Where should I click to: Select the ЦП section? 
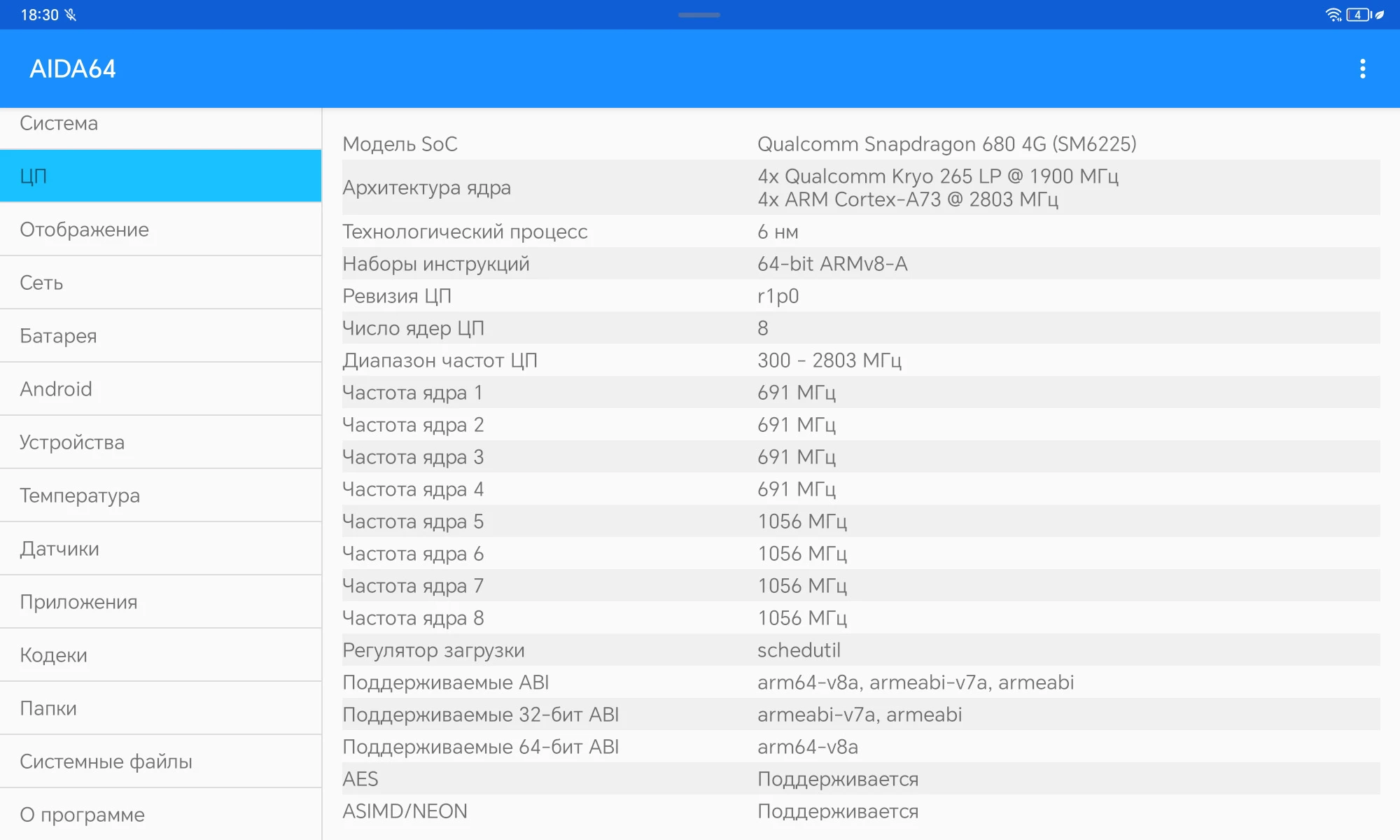[161, 176]
